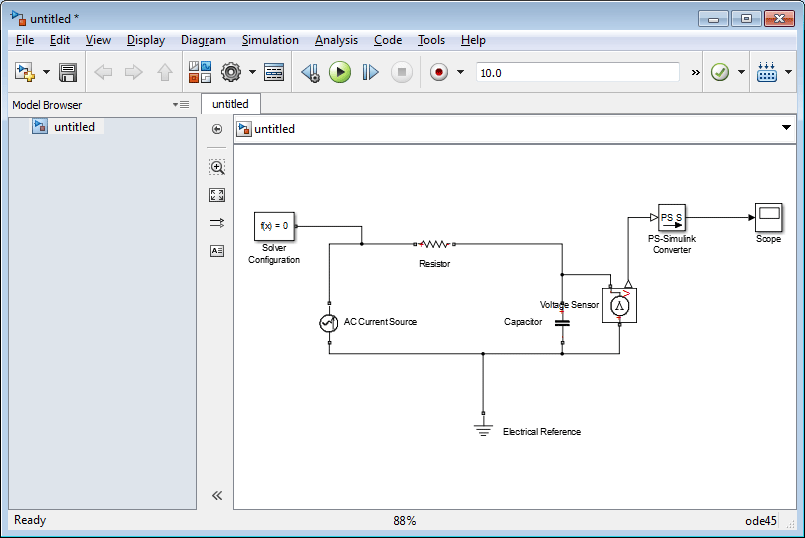Click the untitled breadcrumb in the address bar
The width and height of the screenshot is (805, 538).
[275, 129]
